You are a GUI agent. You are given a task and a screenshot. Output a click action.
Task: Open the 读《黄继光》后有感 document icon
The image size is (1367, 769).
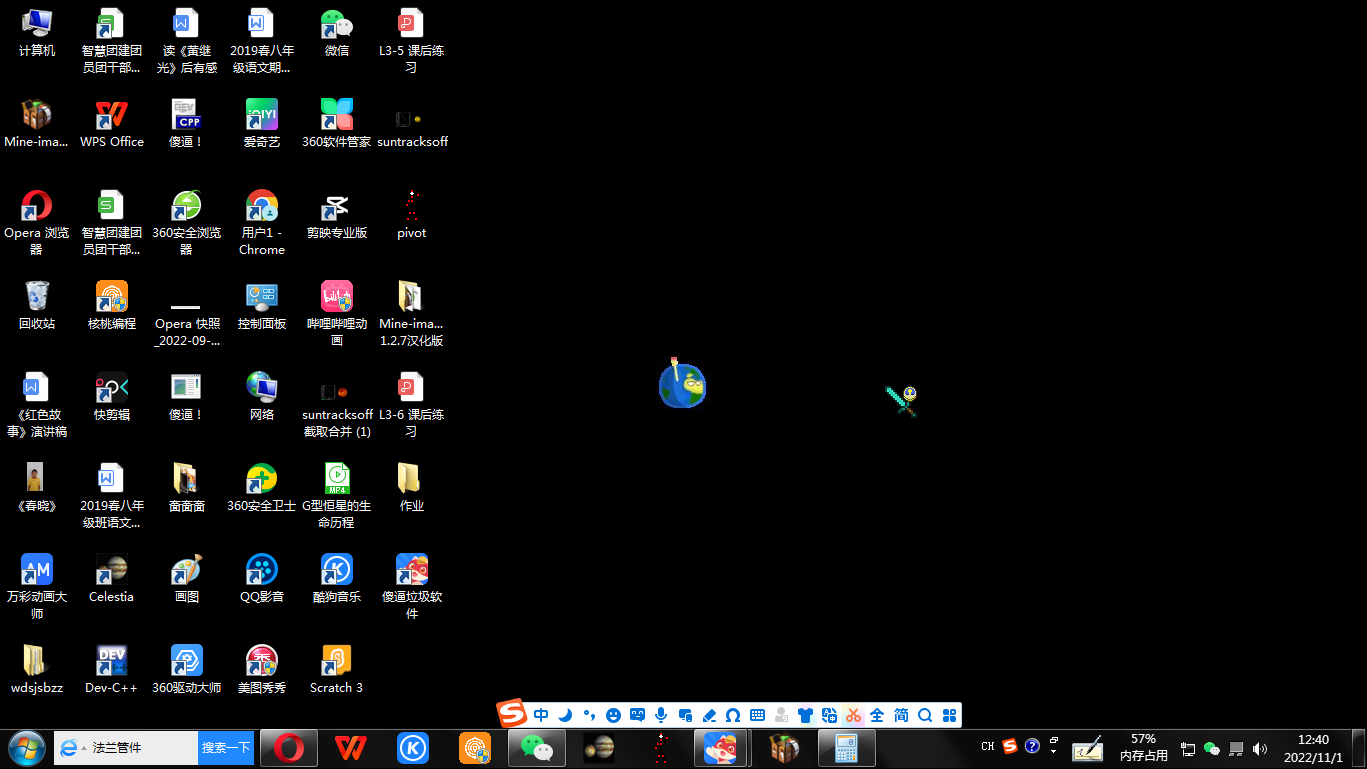(186, 41)
